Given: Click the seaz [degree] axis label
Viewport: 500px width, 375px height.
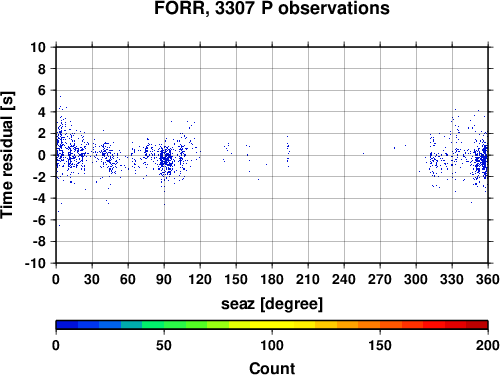Looking at the screenshot, I should (x=272, y=304).
